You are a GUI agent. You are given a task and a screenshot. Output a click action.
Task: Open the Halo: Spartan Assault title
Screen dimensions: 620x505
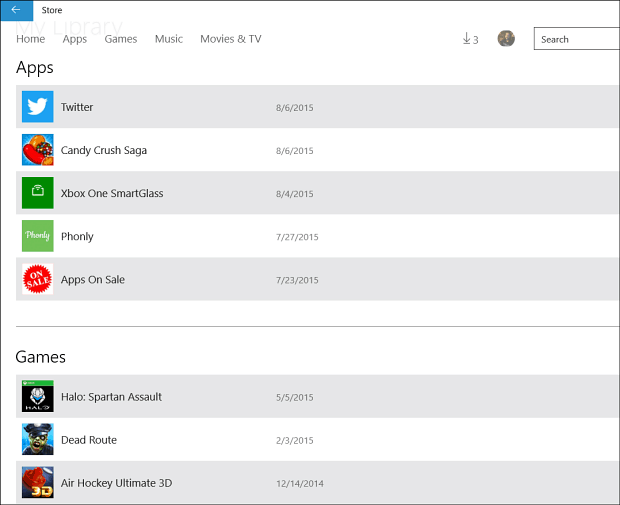[111, 397]
